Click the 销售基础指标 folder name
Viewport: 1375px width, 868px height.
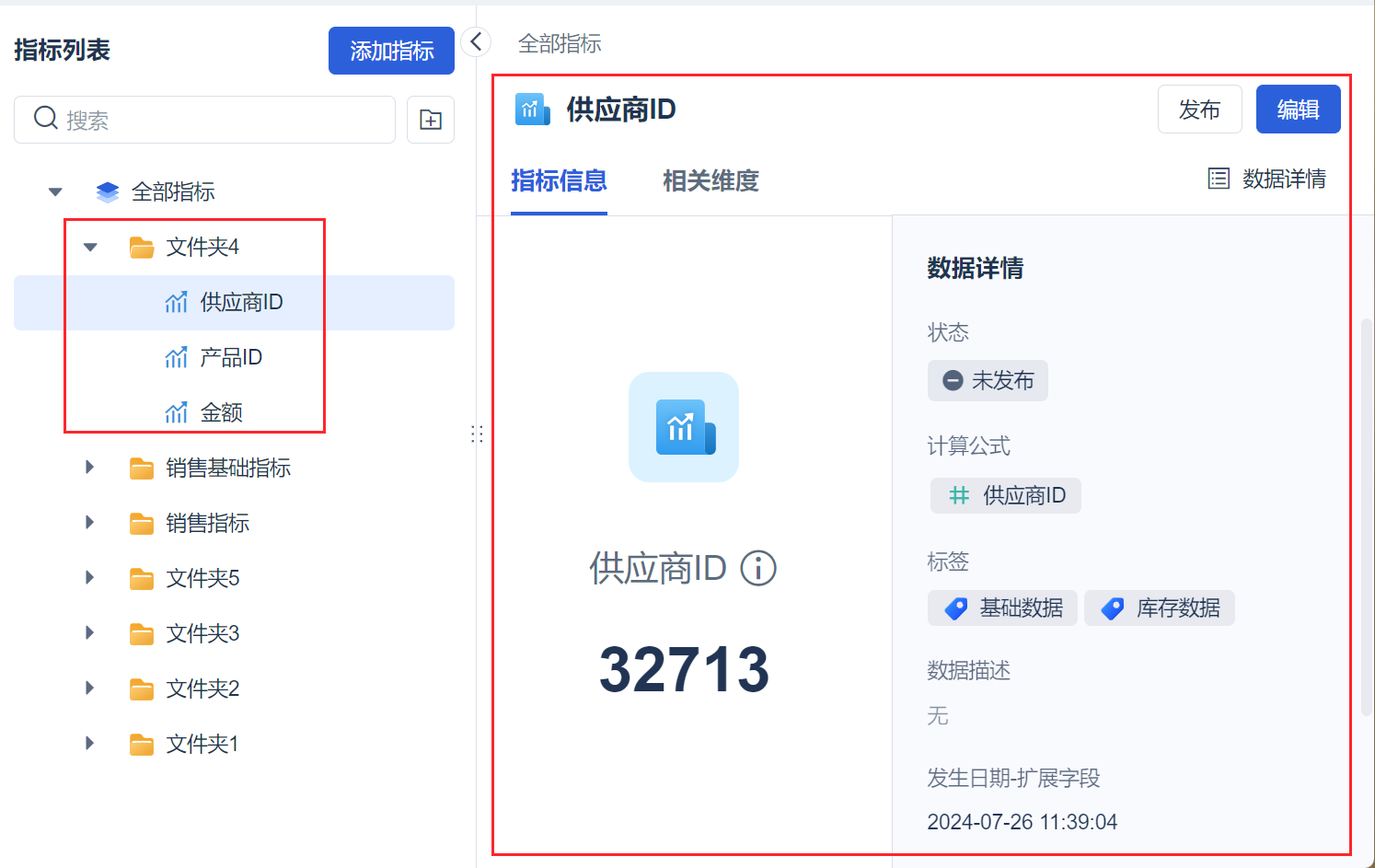228,468
